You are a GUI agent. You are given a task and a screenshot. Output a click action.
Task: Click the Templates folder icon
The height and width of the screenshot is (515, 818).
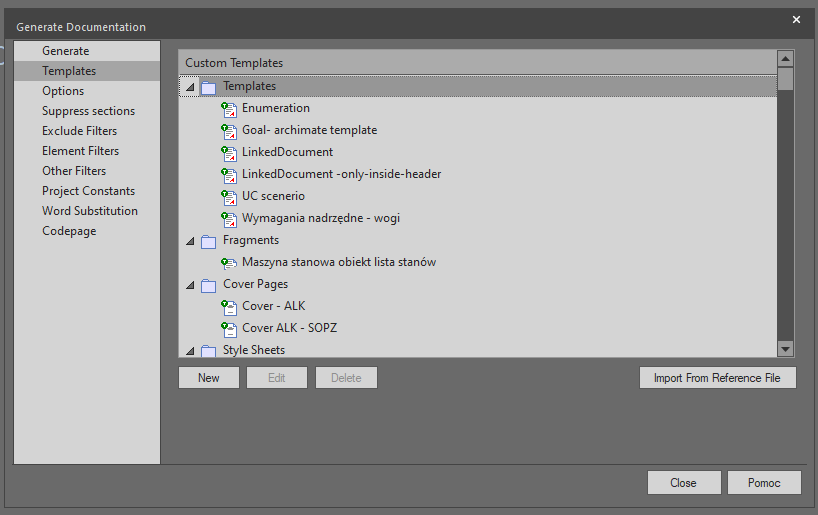[209, 87]
